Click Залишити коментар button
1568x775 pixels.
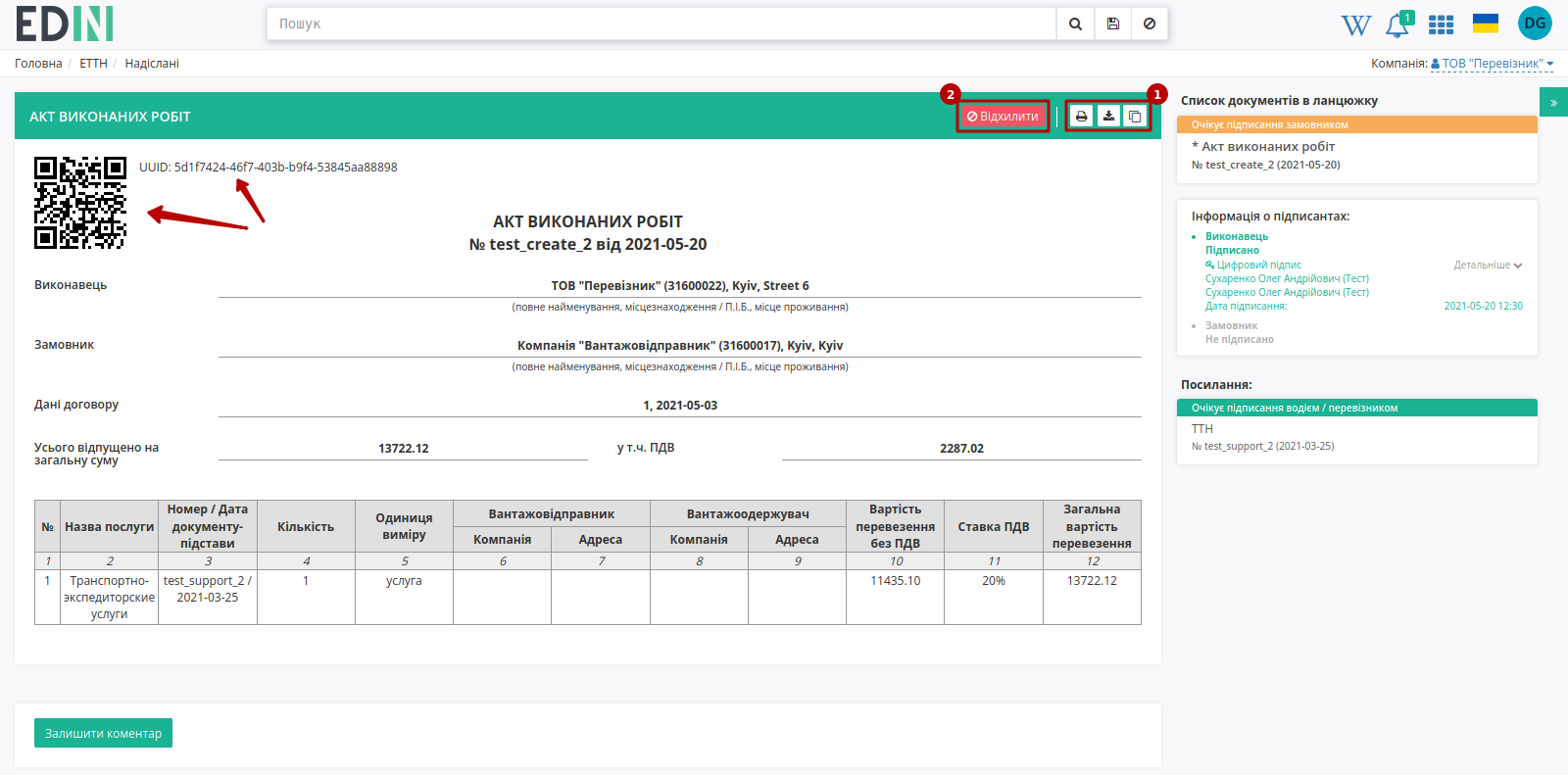coord(103,733)
